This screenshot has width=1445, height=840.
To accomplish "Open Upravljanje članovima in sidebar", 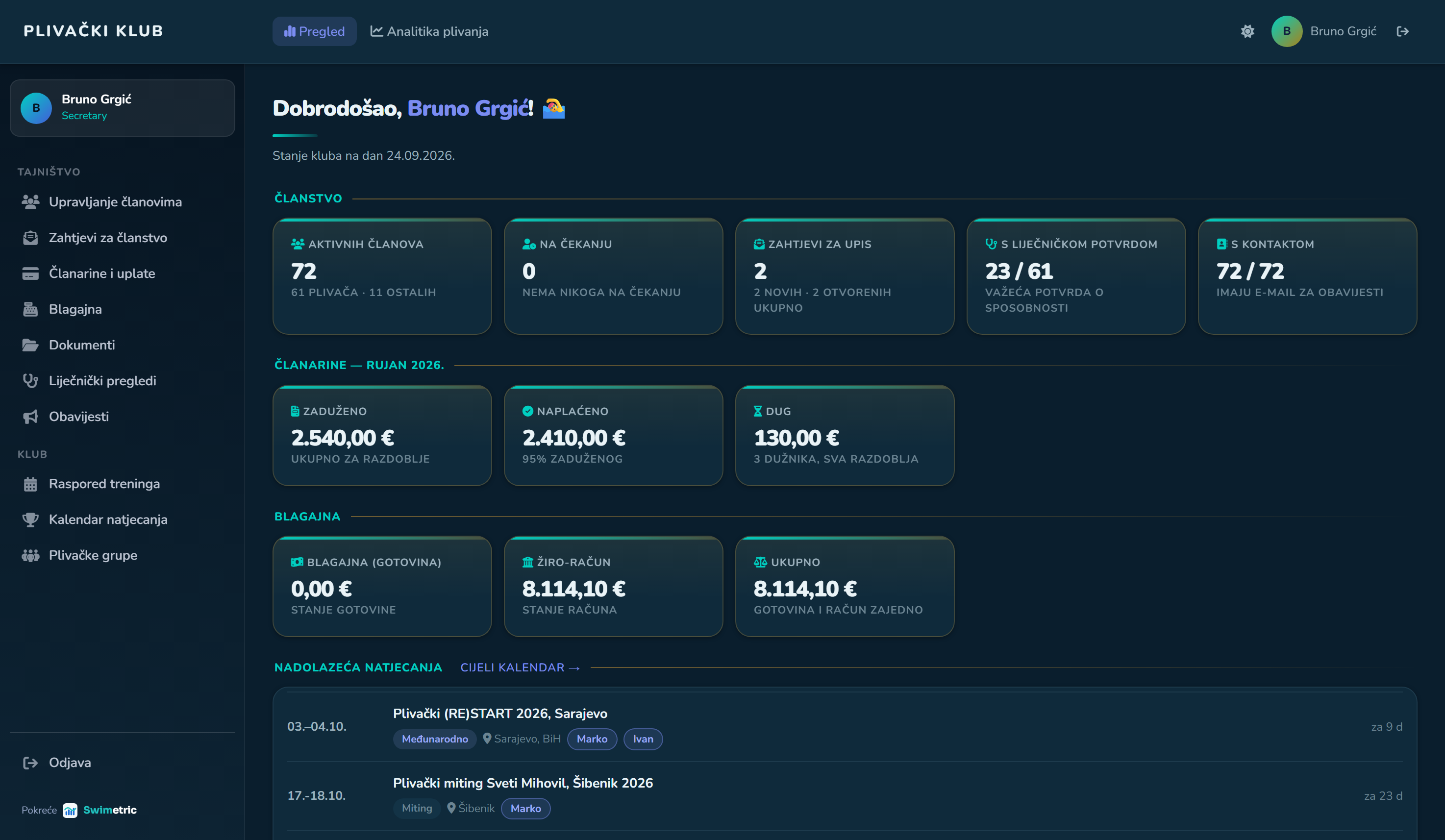I will click(x=122, y=202).
